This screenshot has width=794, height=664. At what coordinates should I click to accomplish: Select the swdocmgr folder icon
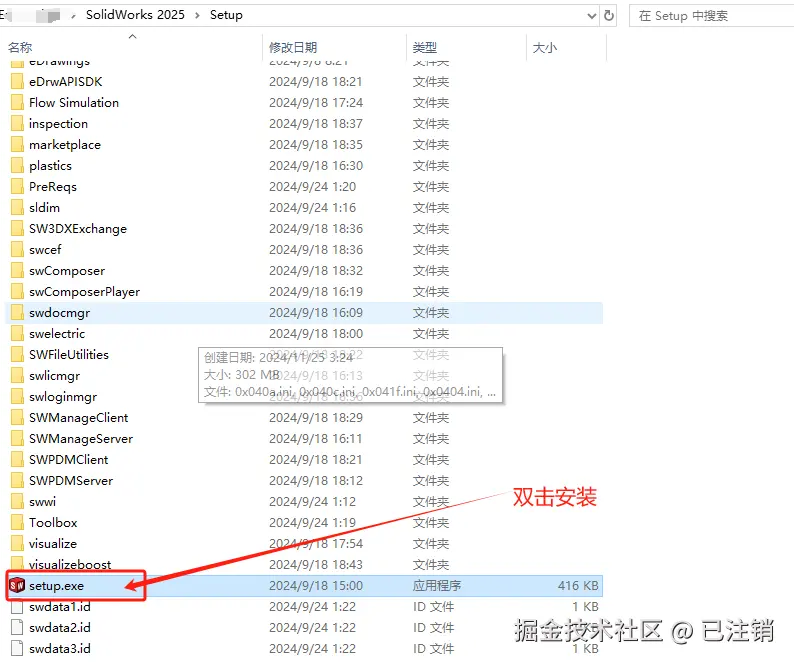pos(17,313)
